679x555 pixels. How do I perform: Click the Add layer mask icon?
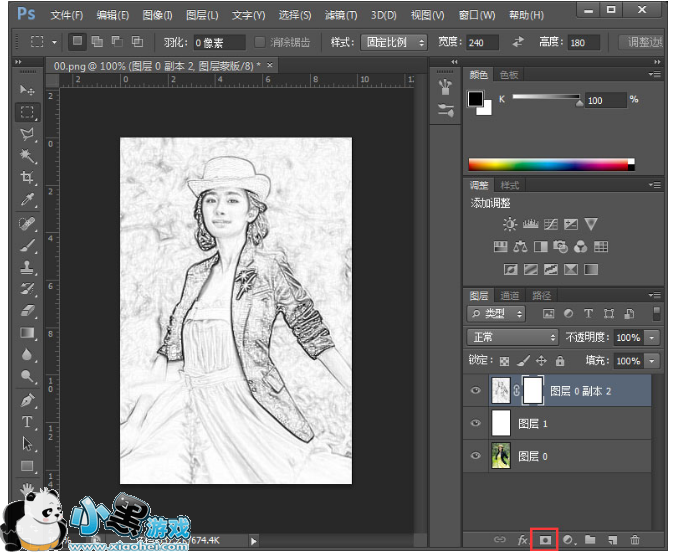point(546,539)
